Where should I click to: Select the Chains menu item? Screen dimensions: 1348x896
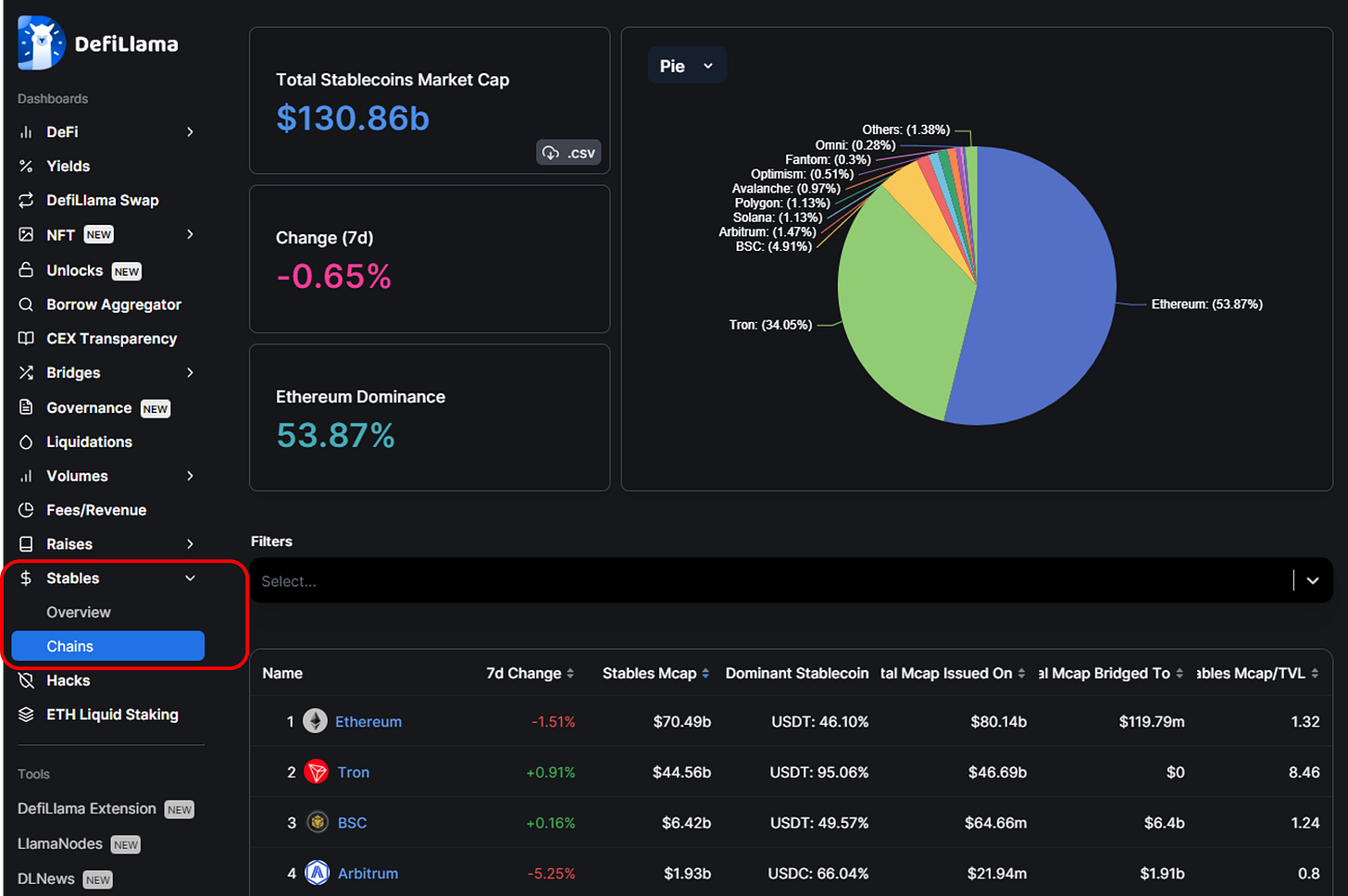107,646
